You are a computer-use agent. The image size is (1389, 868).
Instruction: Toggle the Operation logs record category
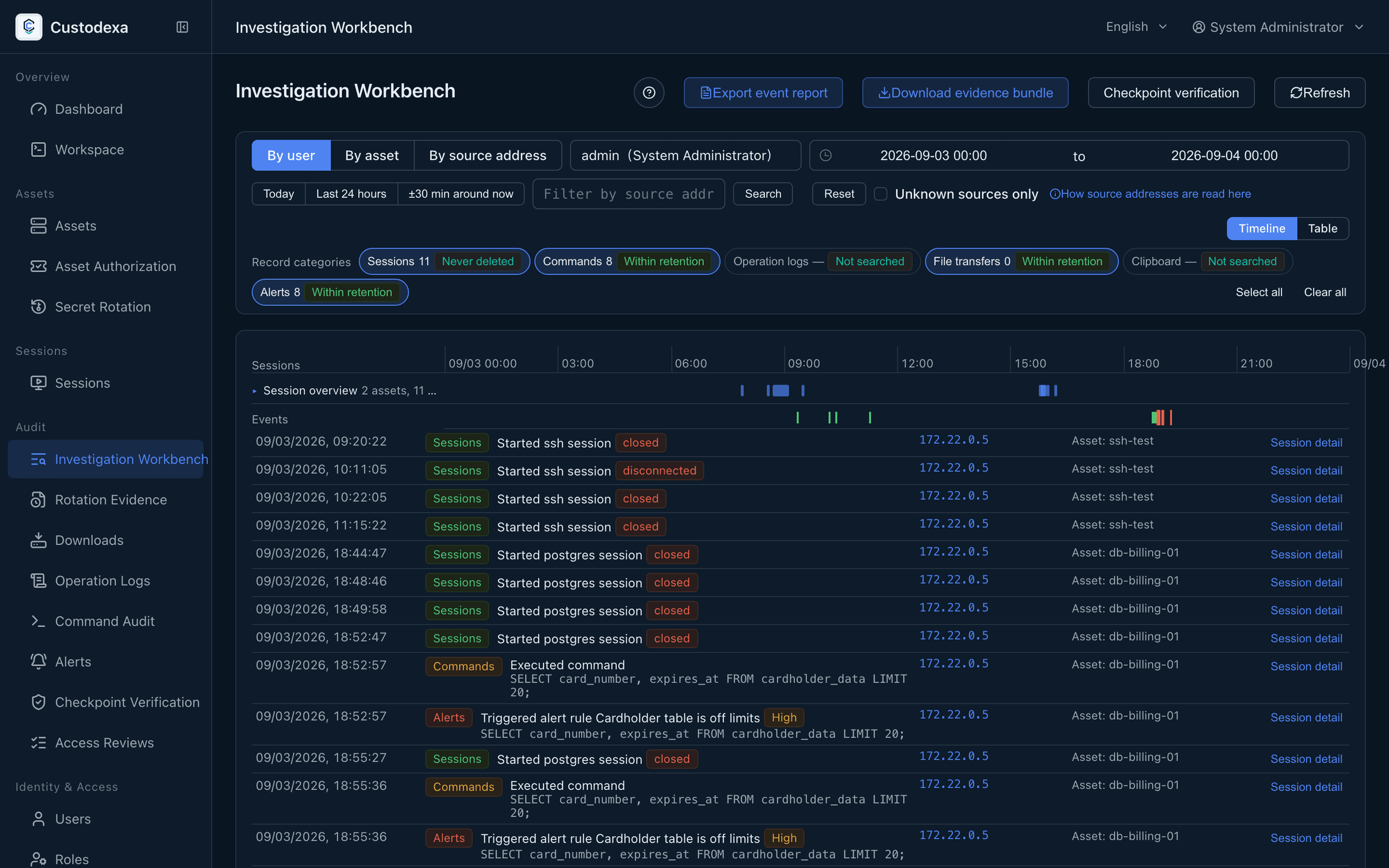(x=822, y=262)
